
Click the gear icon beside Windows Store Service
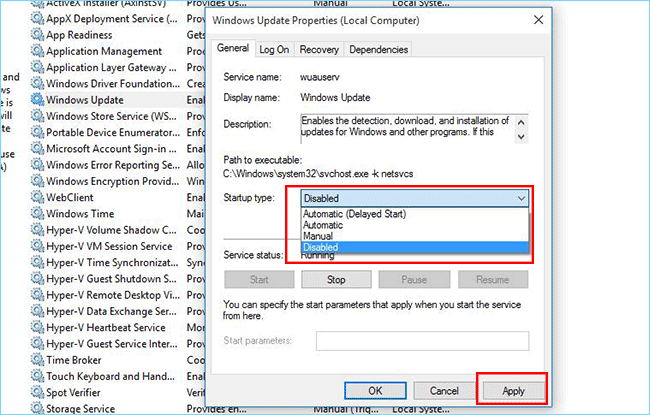click(37, 116)
